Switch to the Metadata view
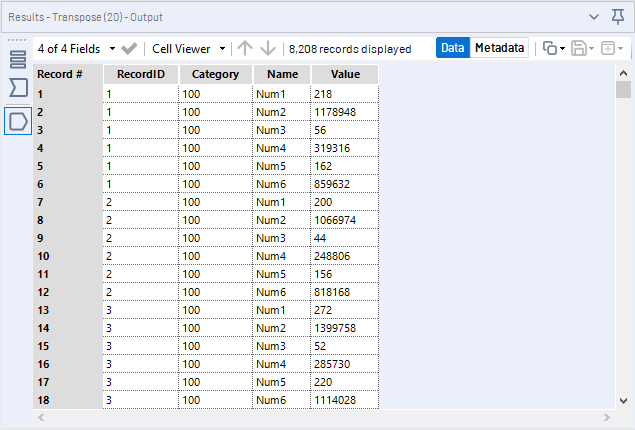 tap(499, 48)
